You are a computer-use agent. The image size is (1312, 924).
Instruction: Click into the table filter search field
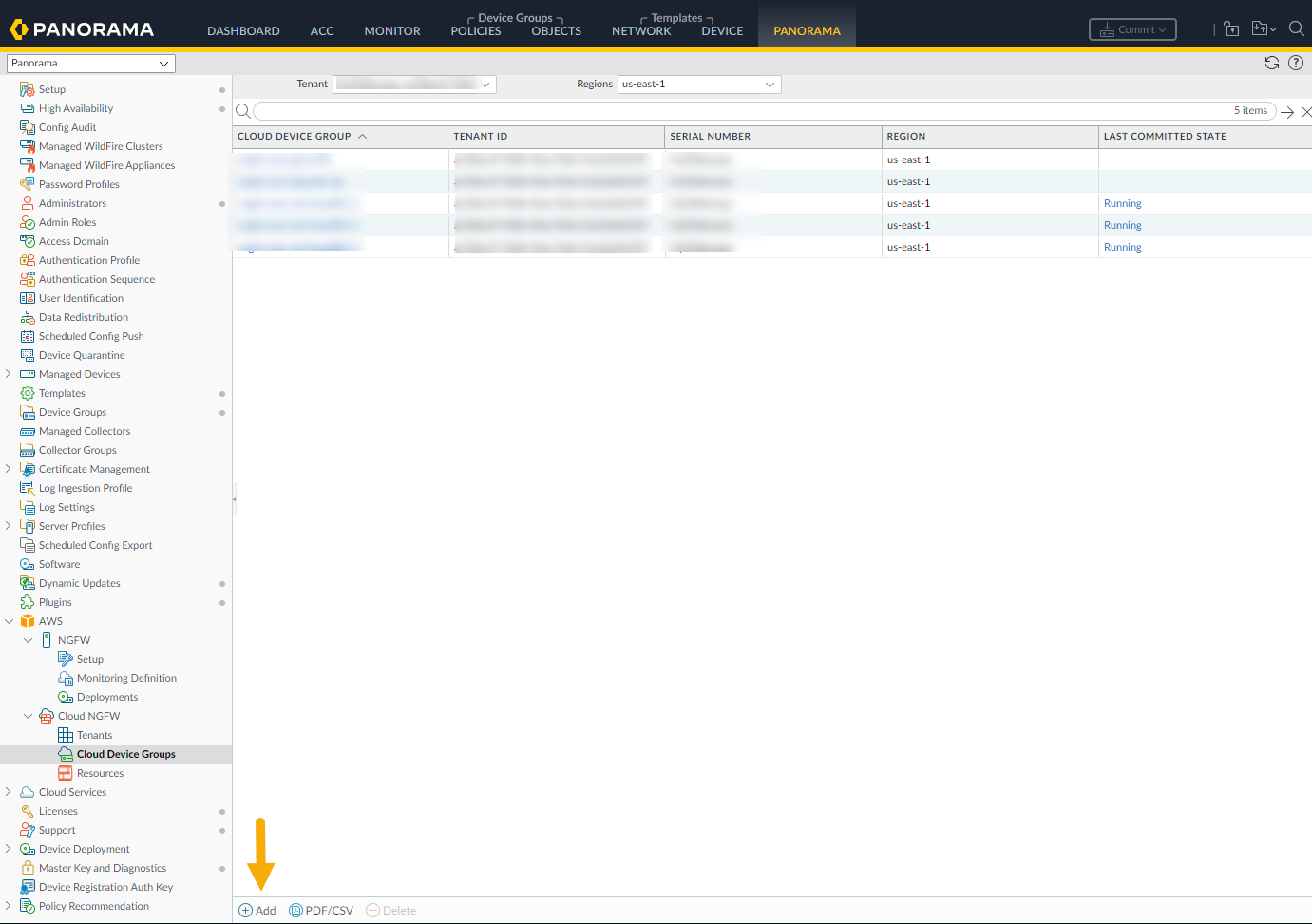click(x=741, y=111)
